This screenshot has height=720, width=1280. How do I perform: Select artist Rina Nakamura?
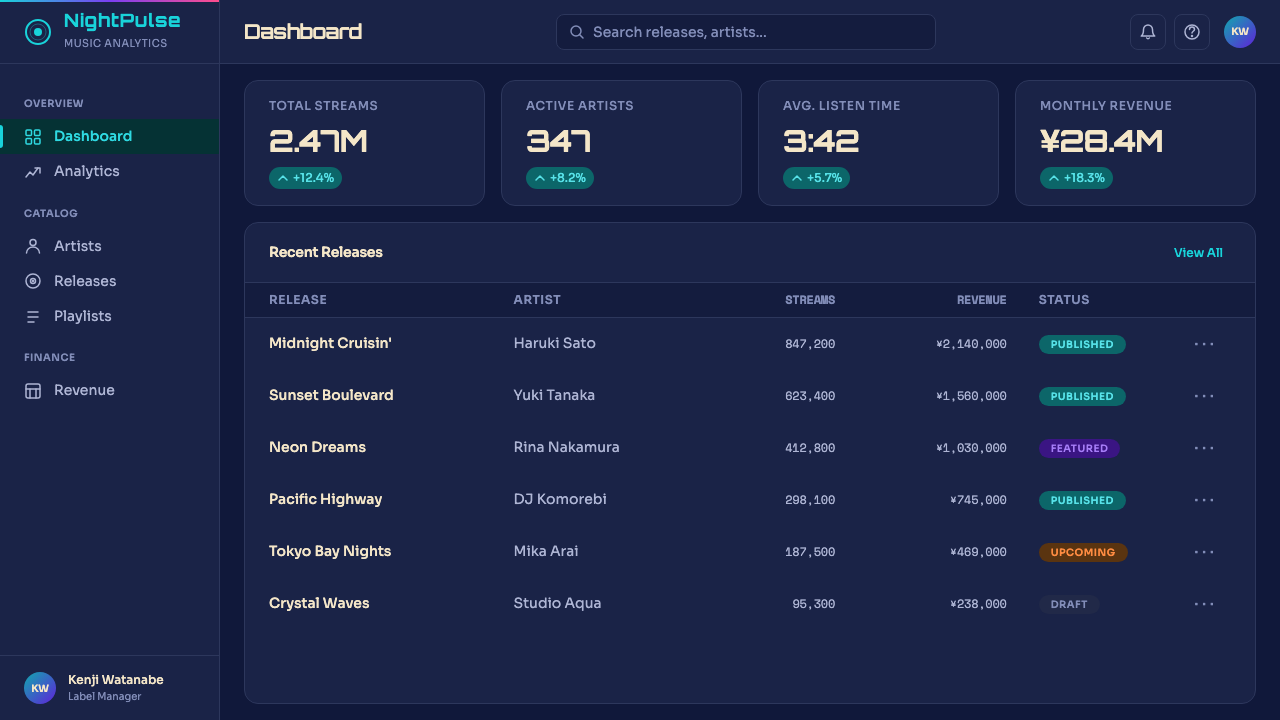tap(566, 447)
